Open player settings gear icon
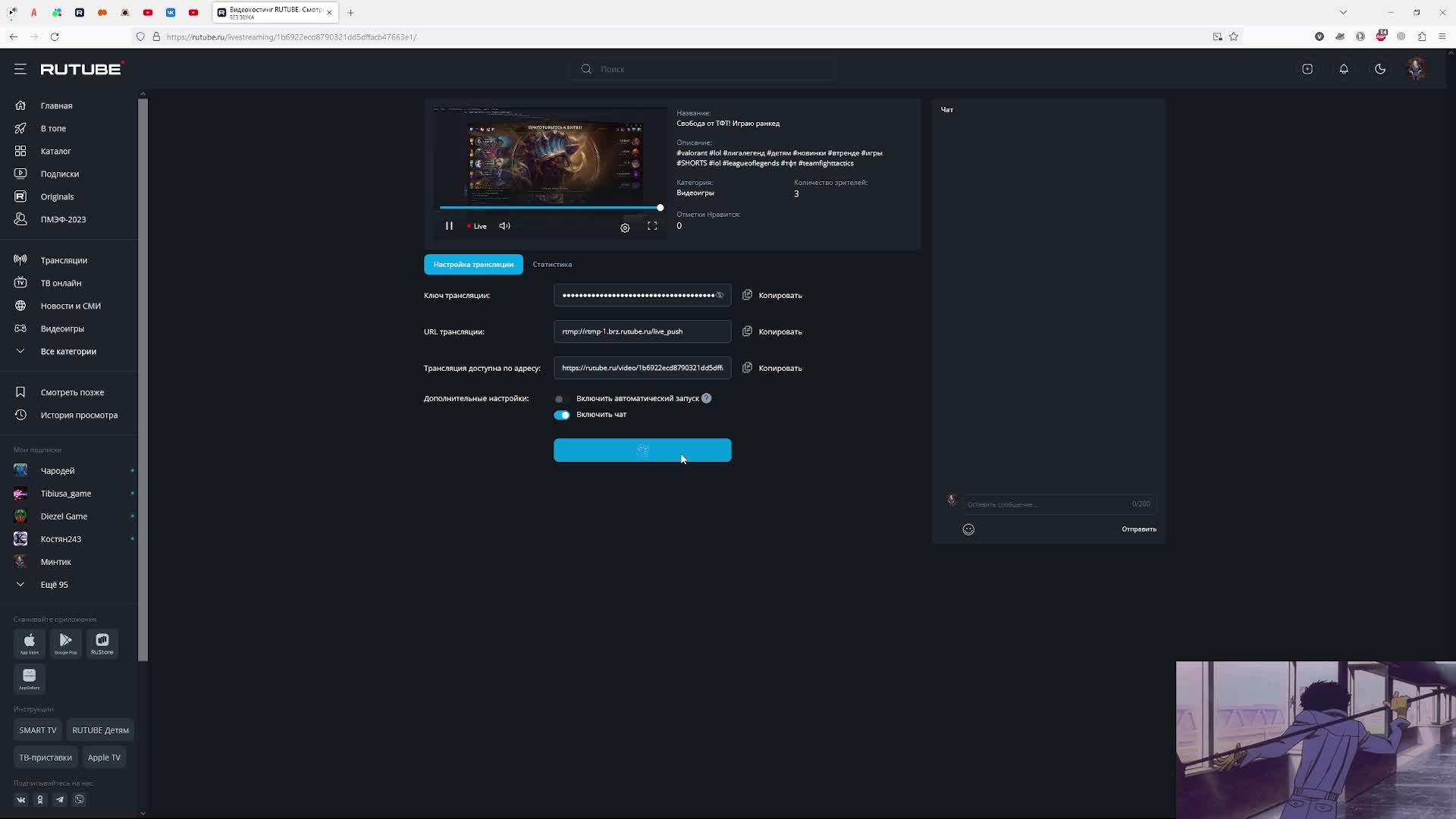 625,227
